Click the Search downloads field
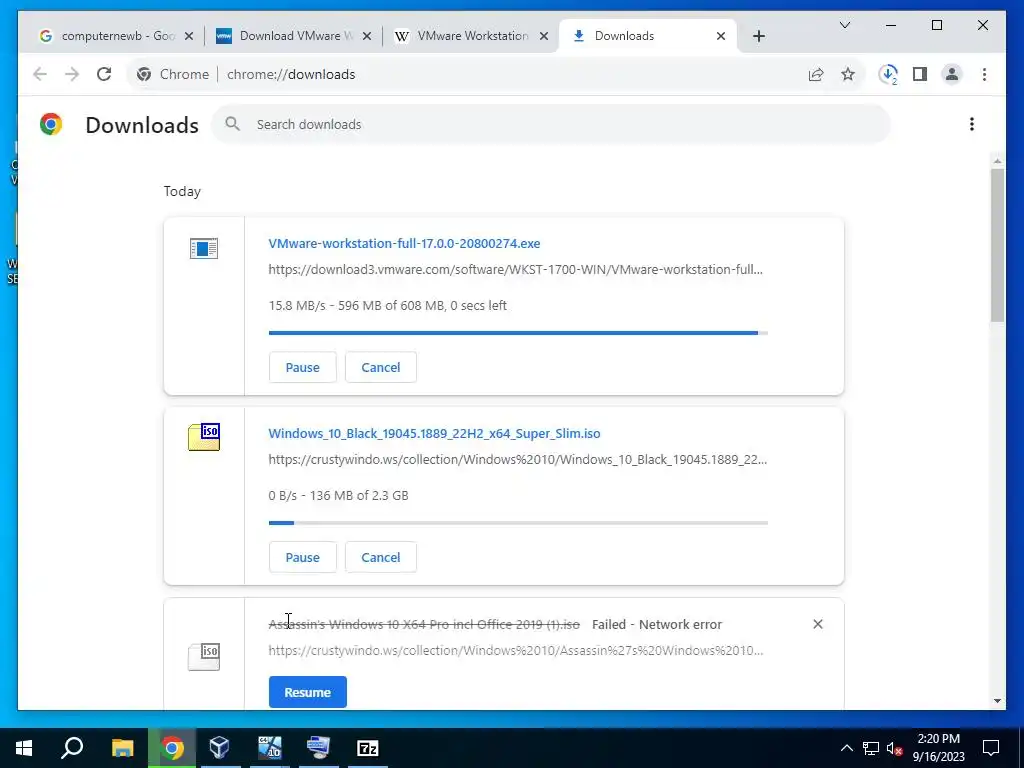Screen dimensions: 1024x768 pos(551,124)
